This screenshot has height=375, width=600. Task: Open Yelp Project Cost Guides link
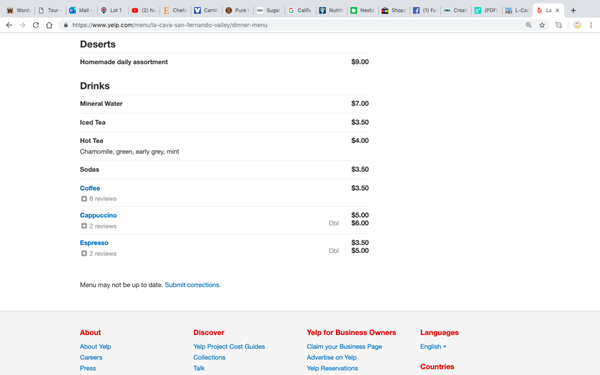229,347
